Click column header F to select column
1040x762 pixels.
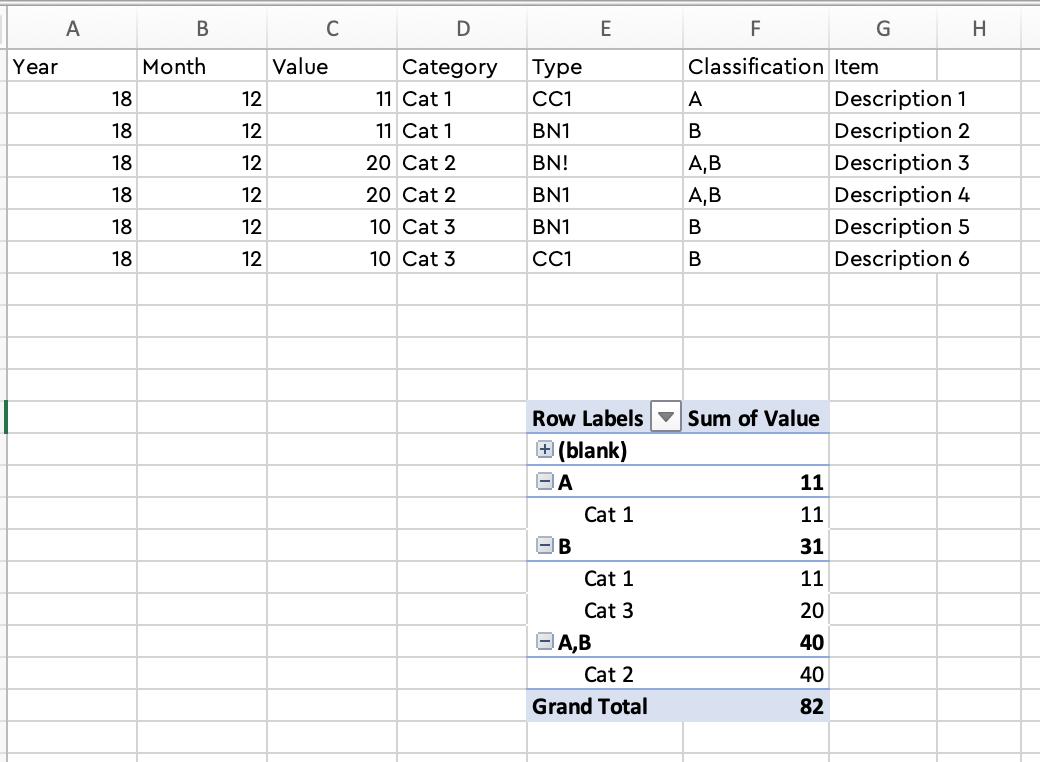[x=755, y=30]
